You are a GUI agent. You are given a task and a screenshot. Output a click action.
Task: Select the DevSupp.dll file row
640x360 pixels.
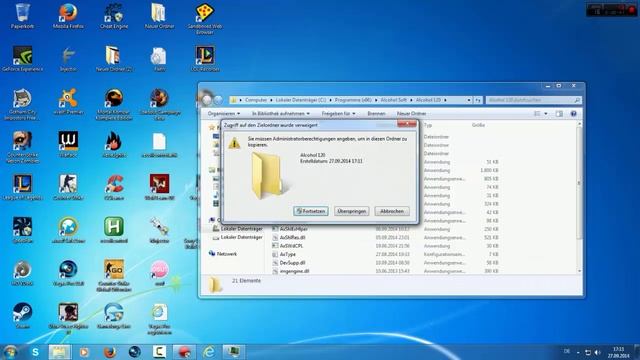[384, 263]
